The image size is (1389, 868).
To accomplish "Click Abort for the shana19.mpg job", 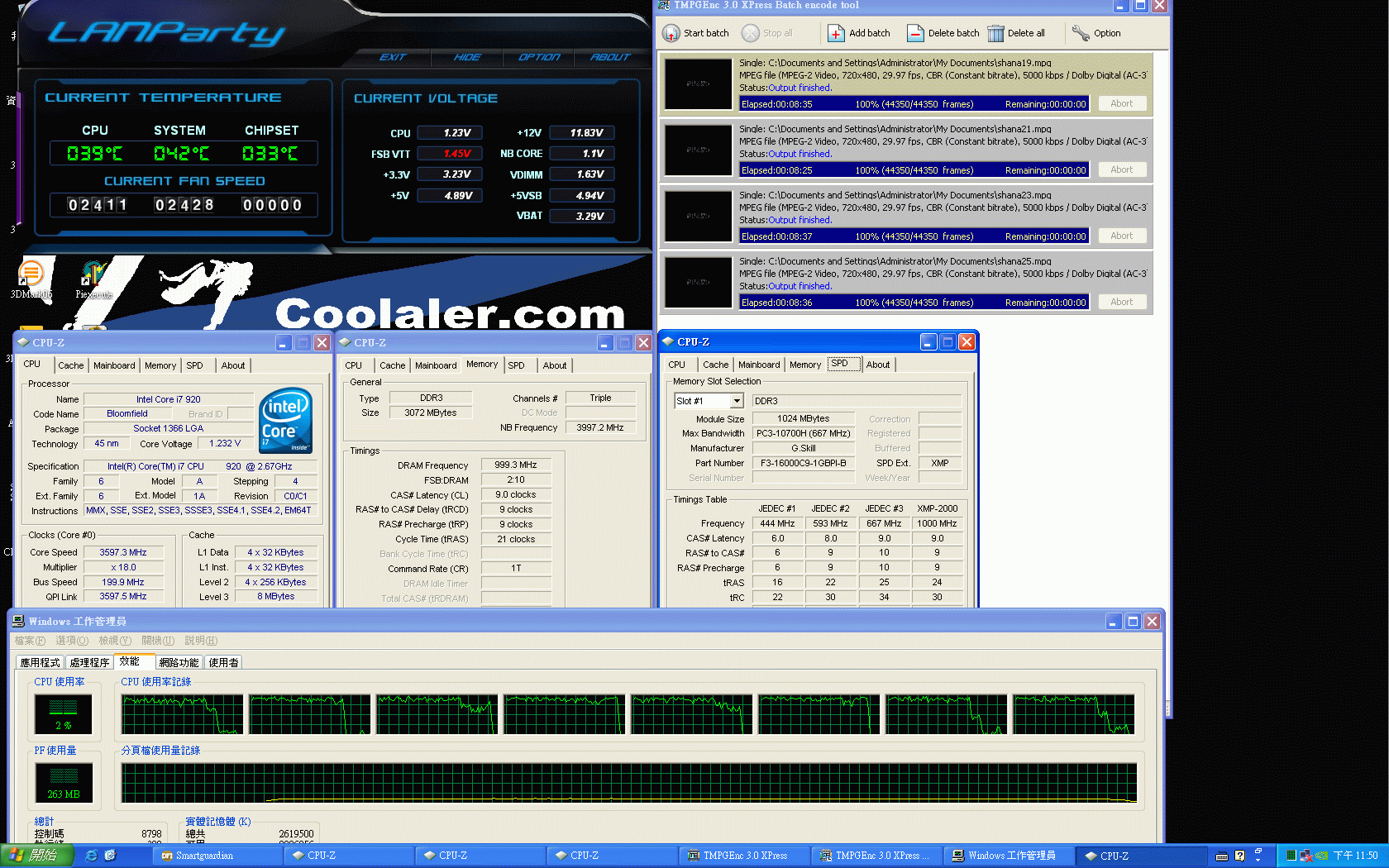I will pos(1122,103).
